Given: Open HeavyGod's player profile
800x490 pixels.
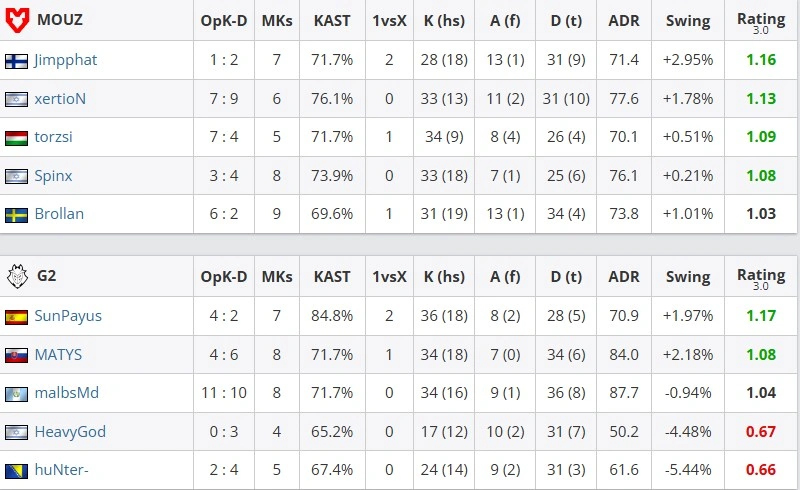Looking at the screenshot, I should 70,432.
